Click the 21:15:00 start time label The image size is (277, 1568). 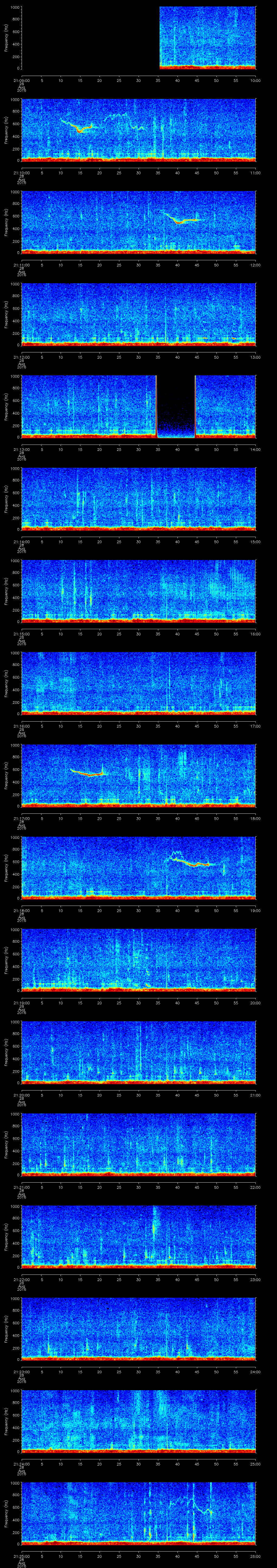point(21,634)
